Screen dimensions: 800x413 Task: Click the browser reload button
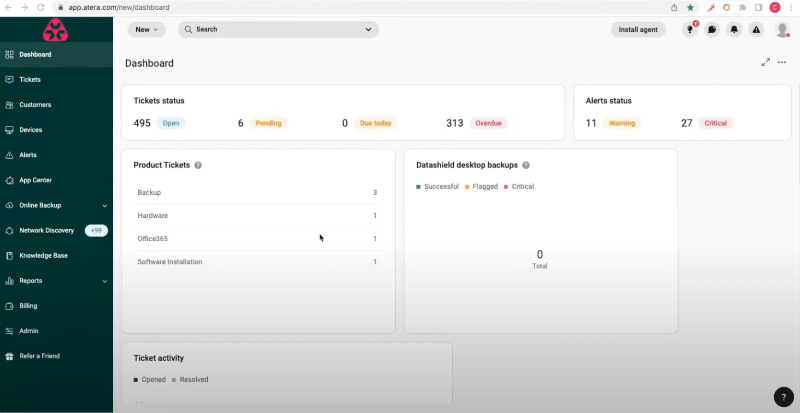(x=41, y=8)
